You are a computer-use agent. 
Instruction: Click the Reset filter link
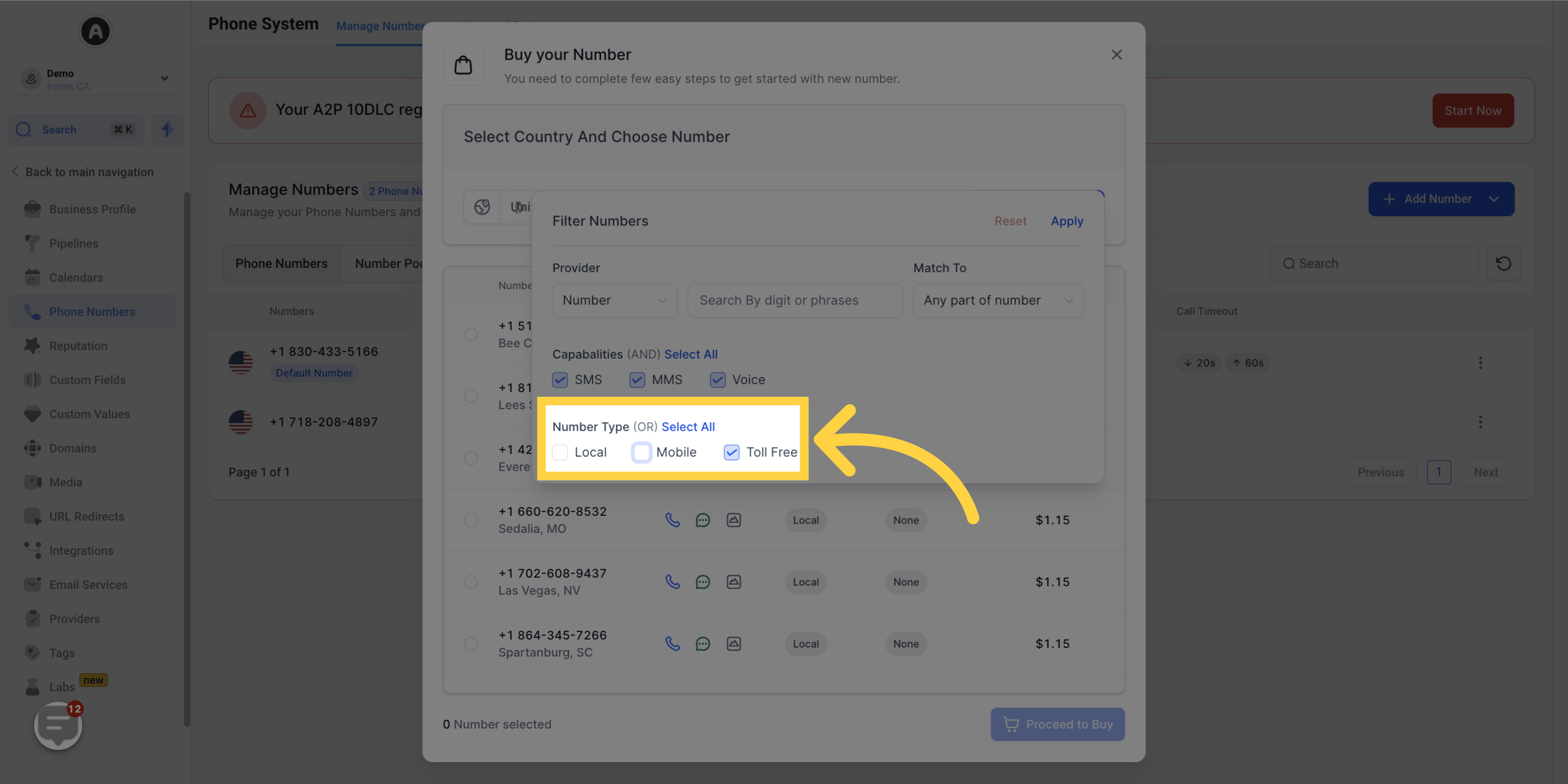pyautogui.click(x=1010, y=221)
